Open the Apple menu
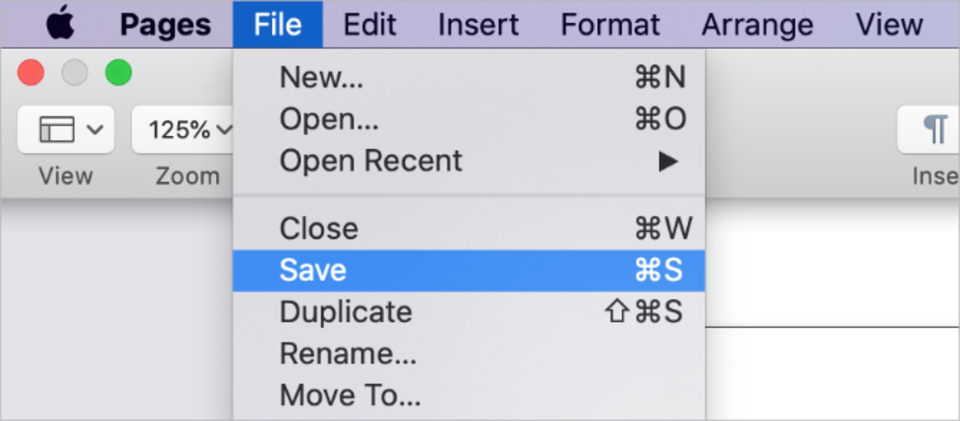Viewport: 960px width, 421px height. tap(61, 25)
